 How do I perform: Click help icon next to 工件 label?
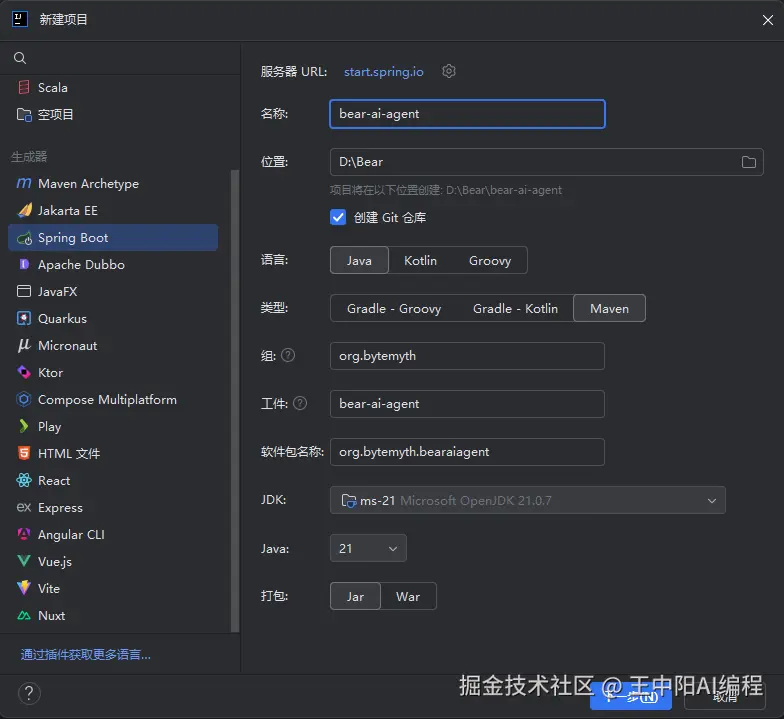click(300, 404)
